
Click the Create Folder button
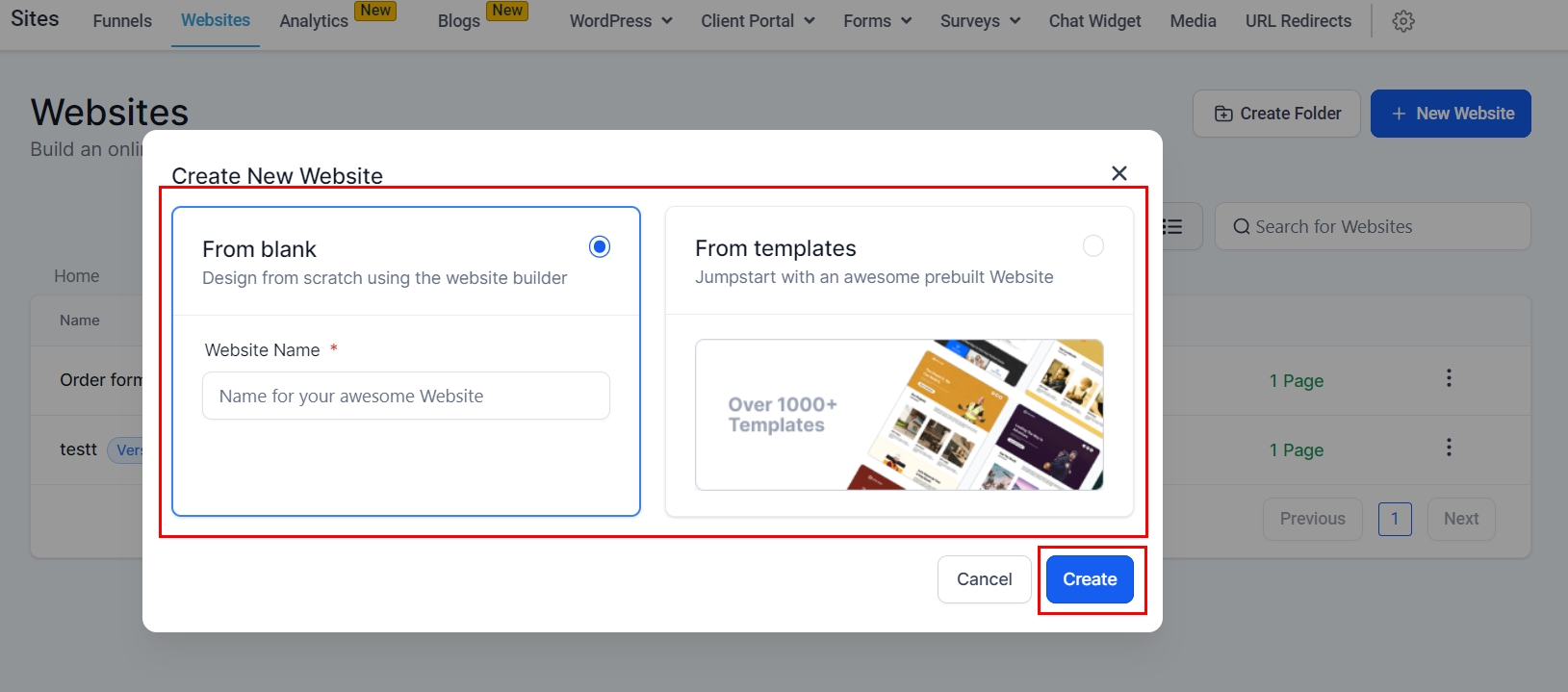1276,114
